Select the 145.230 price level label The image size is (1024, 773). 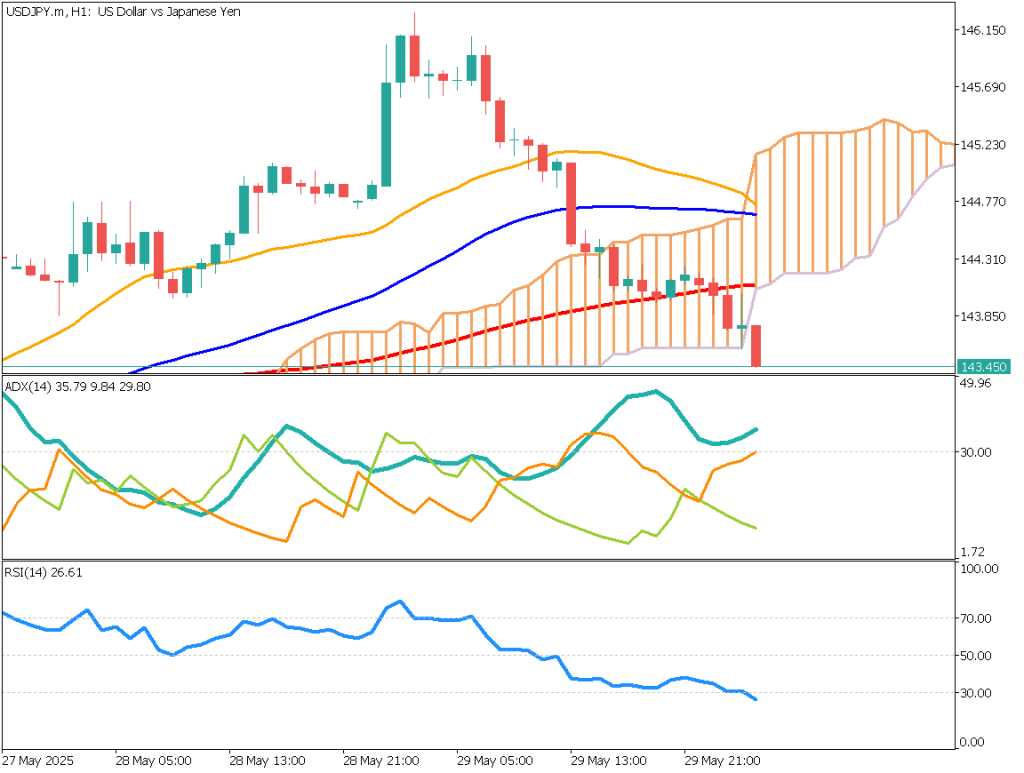[x=982, y=145]
